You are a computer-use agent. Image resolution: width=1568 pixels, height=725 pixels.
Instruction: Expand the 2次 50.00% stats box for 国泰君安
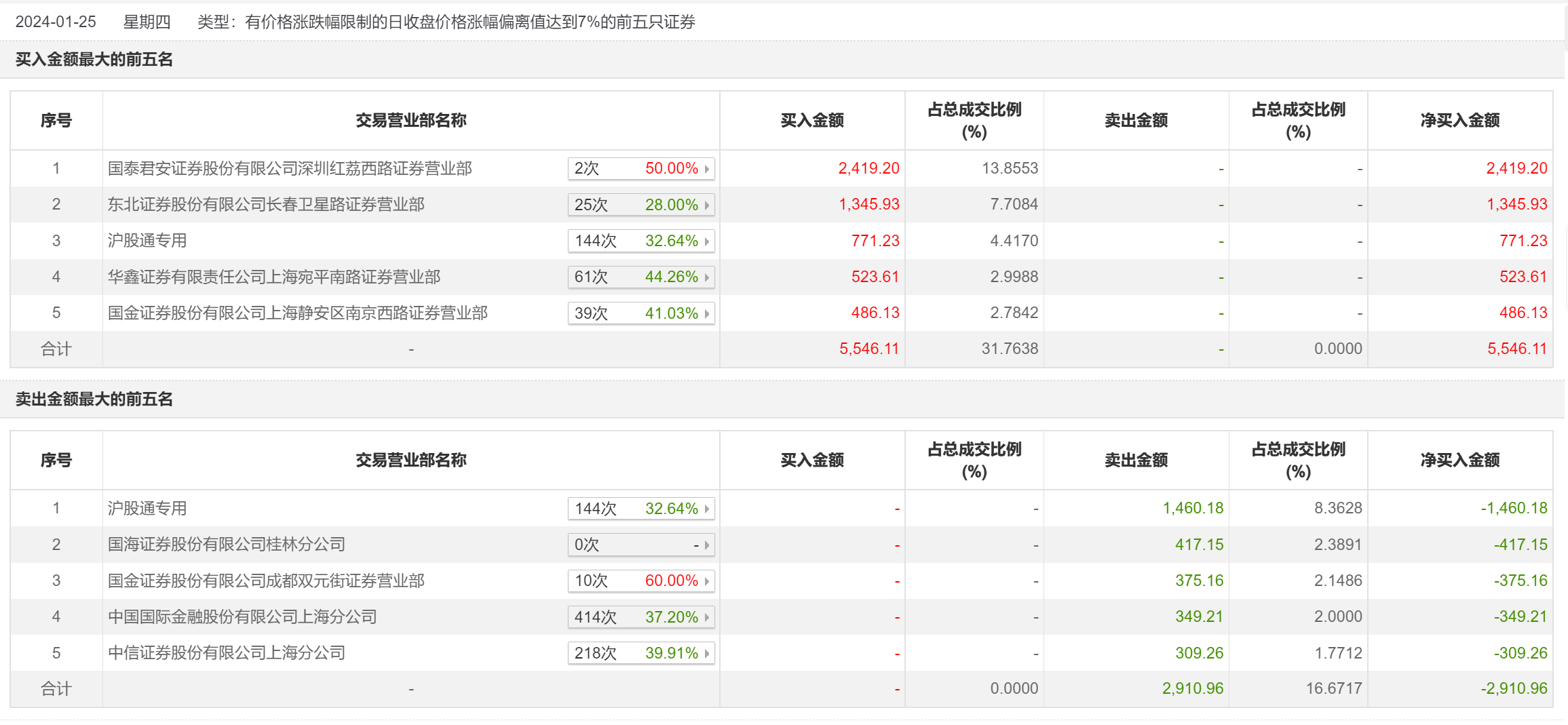(641, 168)
